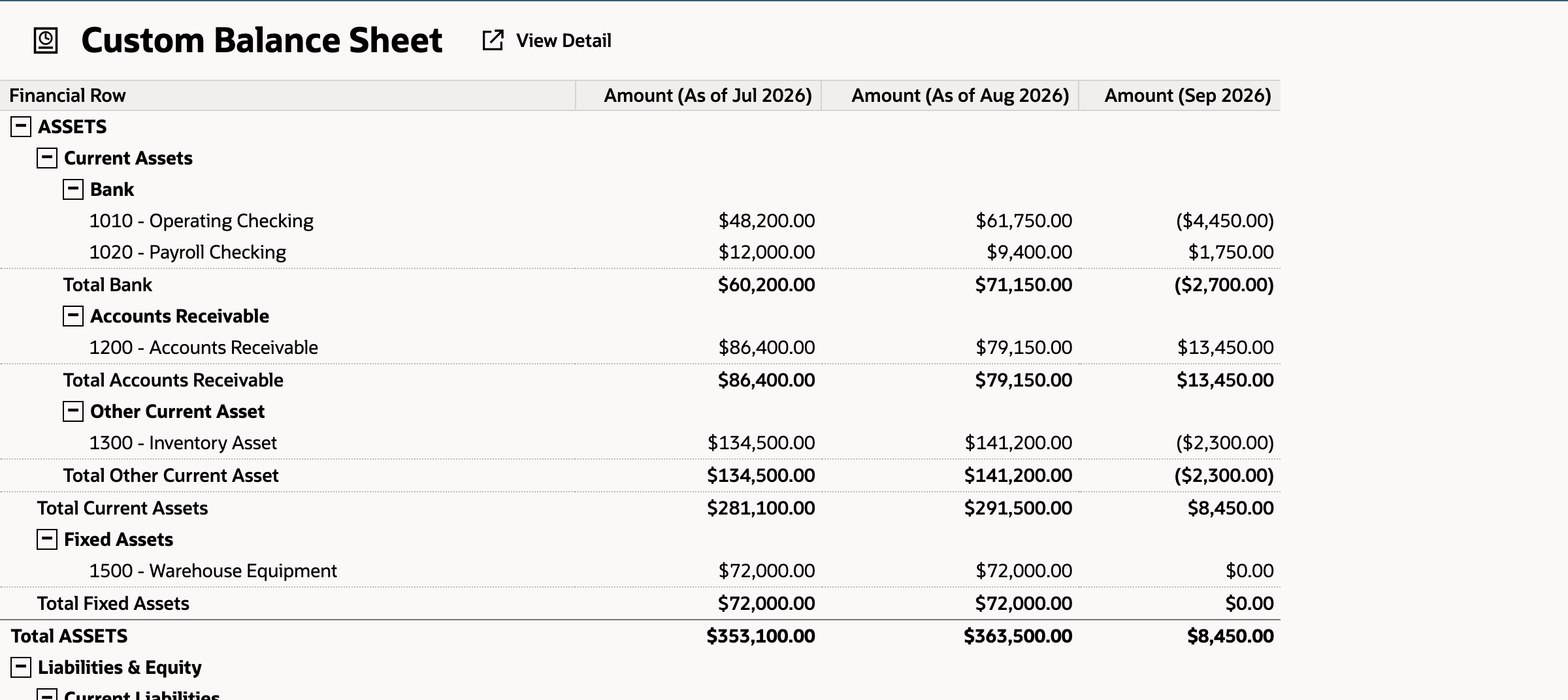This screenshot has width=1568, height=700.
Task: Select the Total Bank row label
Action: click(107, 285)
